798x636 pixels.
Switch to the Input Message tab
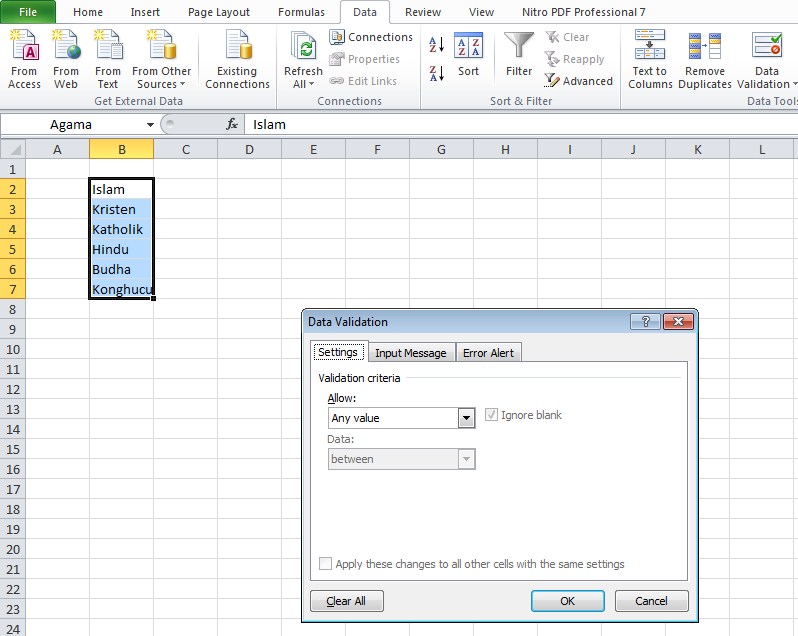click(x=410, y=353)
